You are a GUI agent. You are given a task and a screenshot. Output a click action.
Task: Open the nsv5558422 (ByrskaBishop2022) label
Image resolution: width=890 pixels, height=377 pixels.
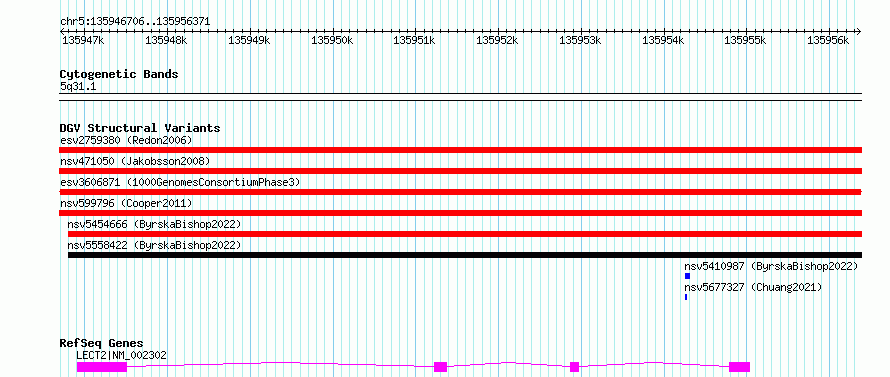[154, 245]
